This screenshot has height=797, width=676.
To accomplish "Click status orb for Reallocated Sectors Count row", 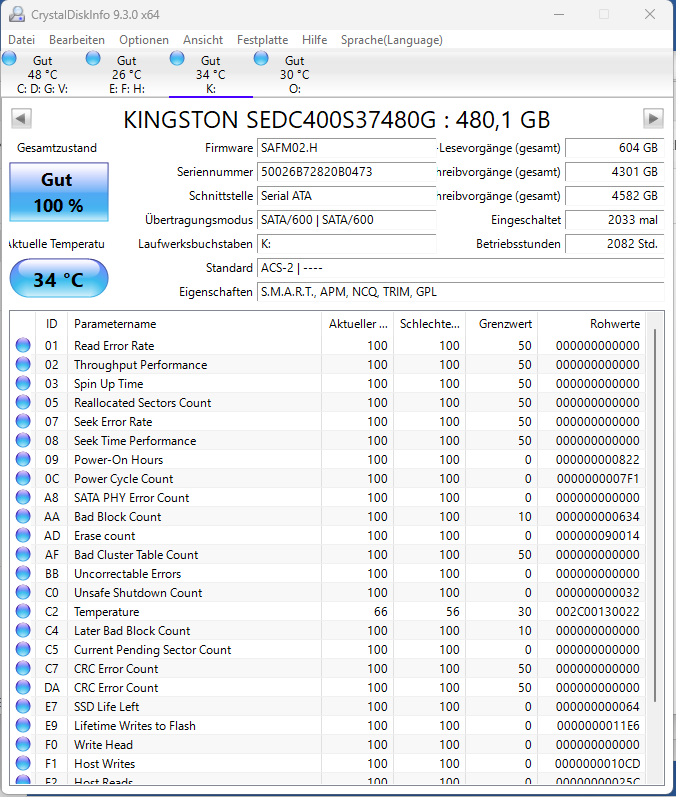I will [23, 402].
